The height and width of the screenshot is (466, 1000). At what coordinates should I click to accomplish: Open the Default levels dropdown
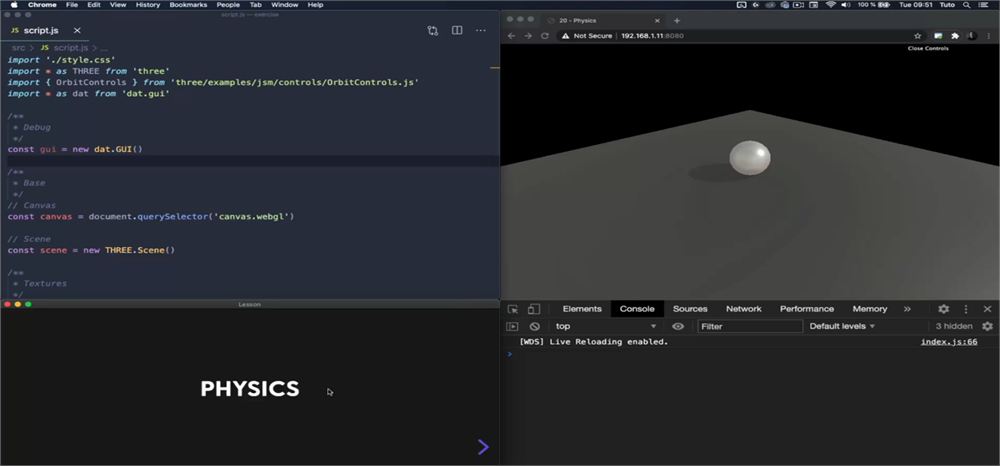842,326
